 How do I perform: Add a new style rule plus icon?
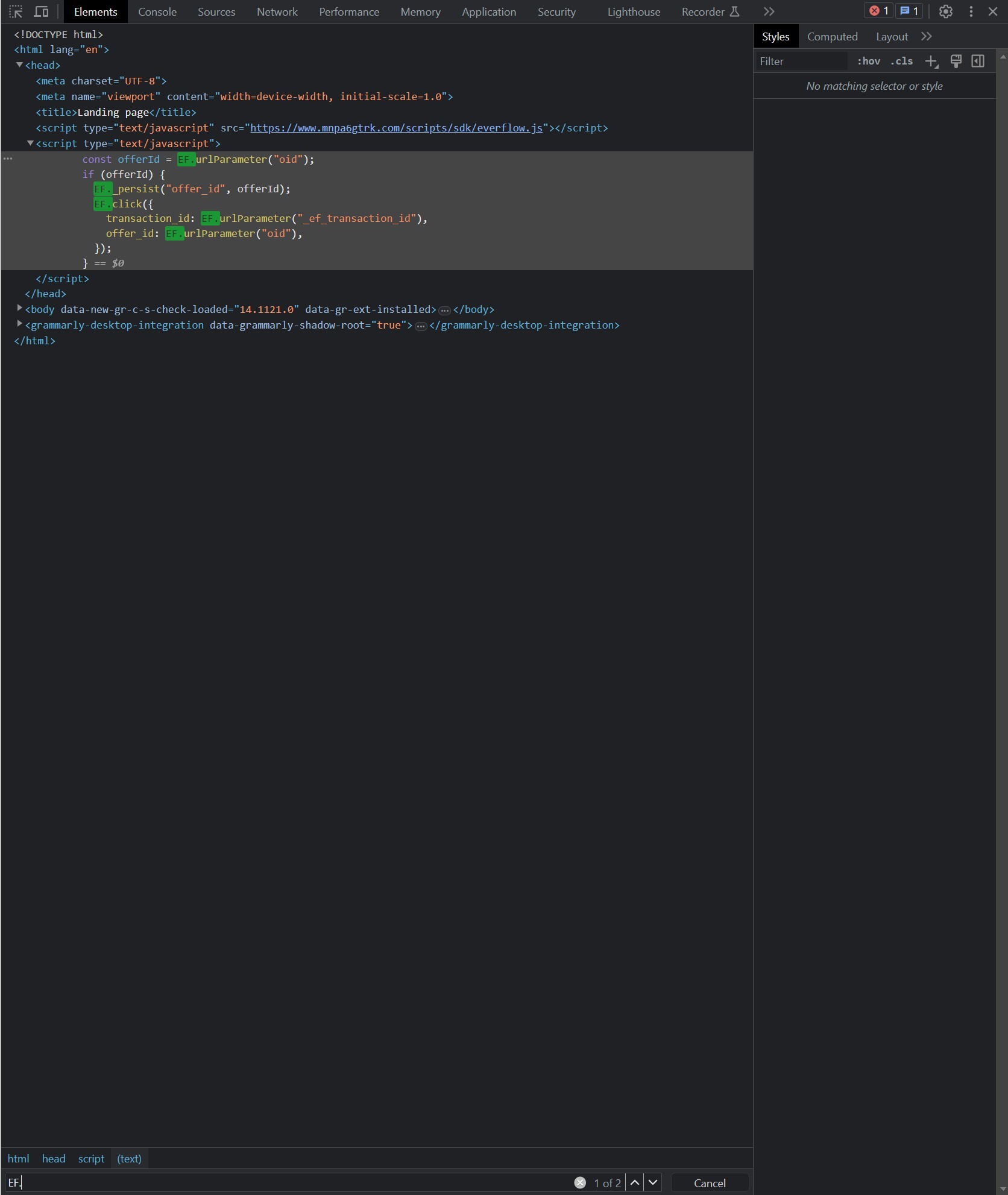coord(931,61)
